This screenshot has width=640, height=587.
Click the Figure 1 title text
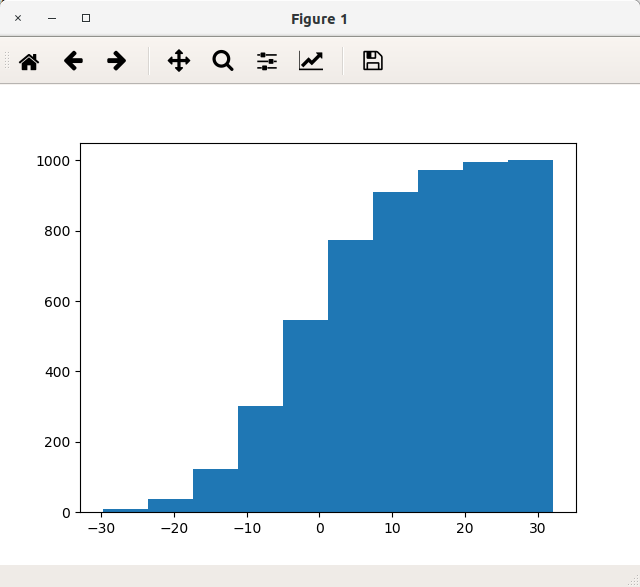319,19
